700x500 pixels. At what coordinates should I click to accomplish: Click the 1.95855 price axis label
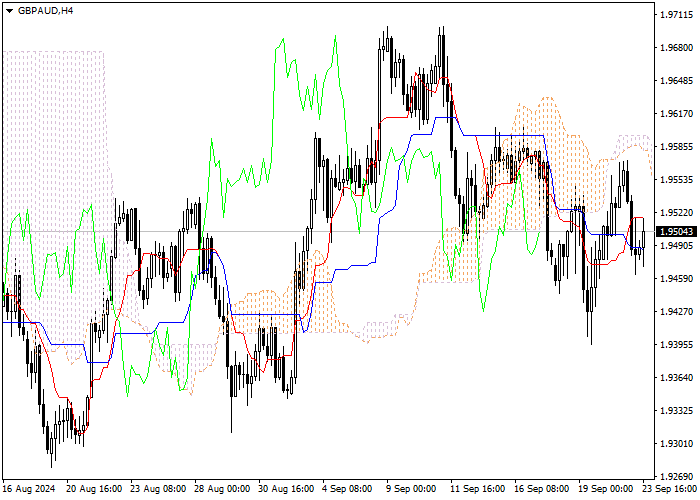677,147
